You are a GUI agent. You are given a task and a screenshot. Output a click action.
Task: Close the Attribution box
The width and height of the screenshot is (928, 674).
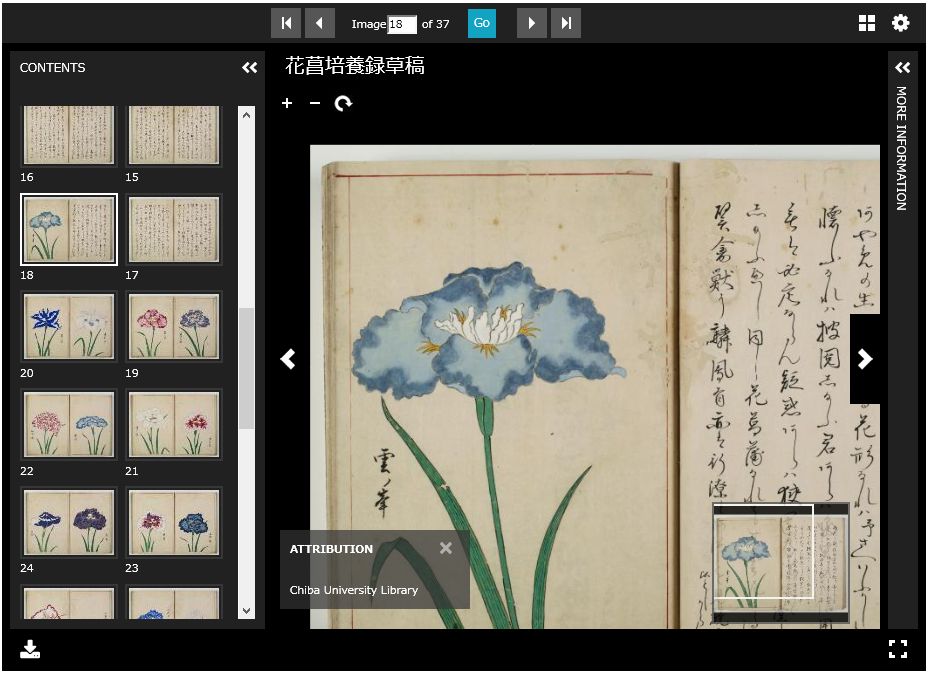click(446, 549)
